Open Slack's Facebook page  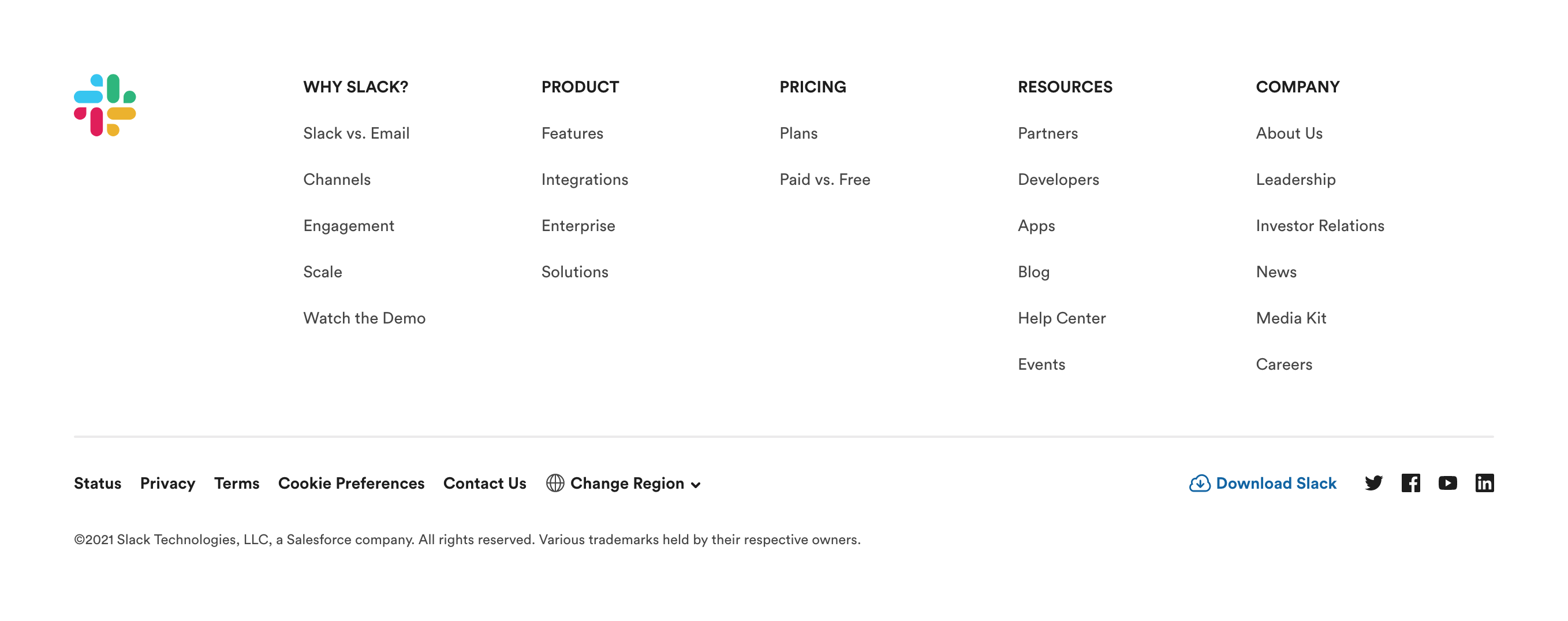[1411, 483]
